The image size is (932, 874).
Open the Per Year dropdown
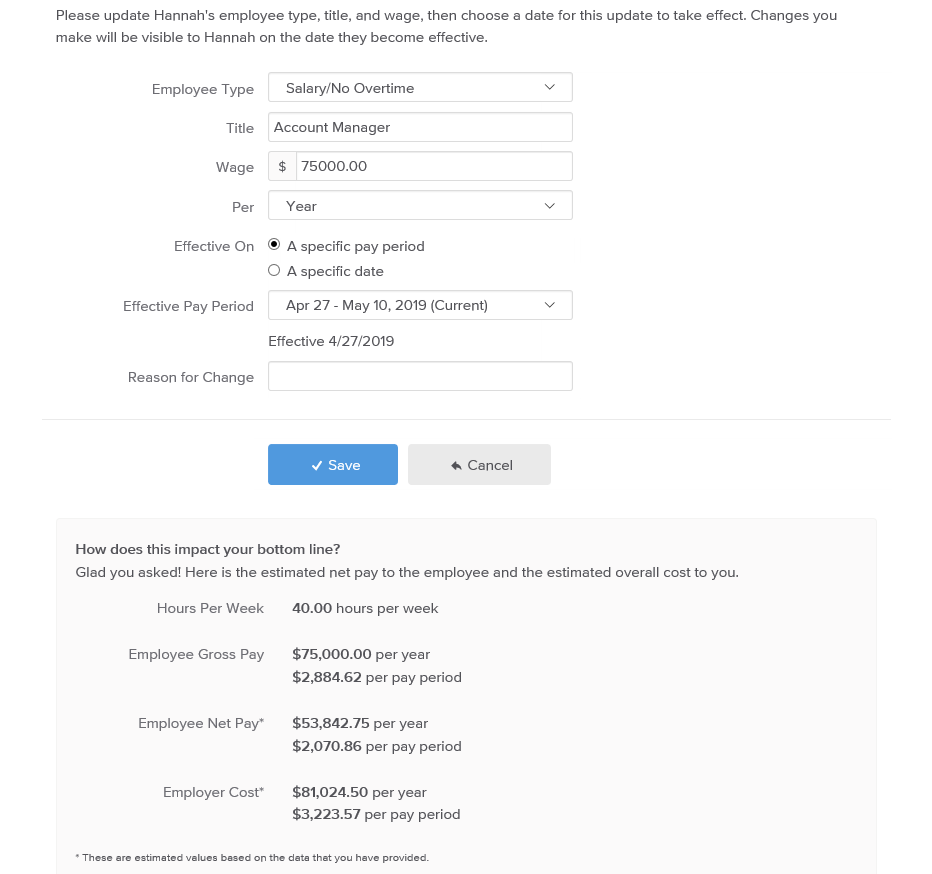(x=420, y=206)
